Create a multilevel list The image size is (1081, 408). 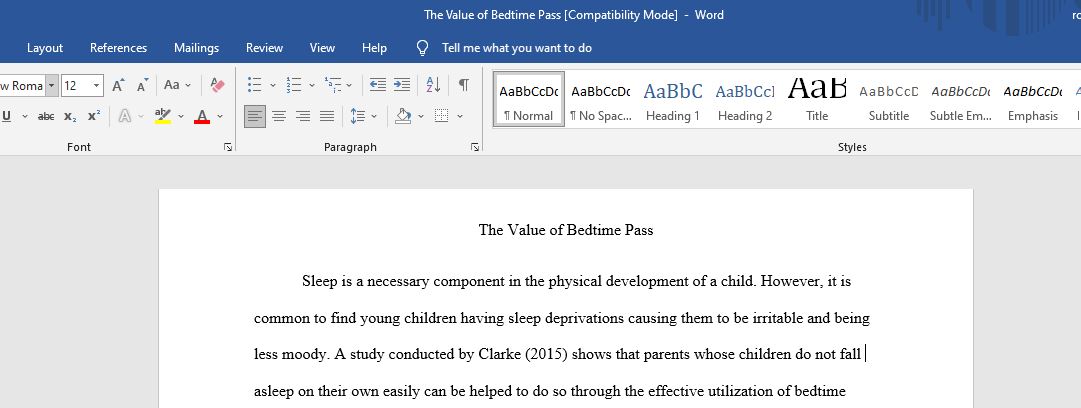(x=332, y=85)
